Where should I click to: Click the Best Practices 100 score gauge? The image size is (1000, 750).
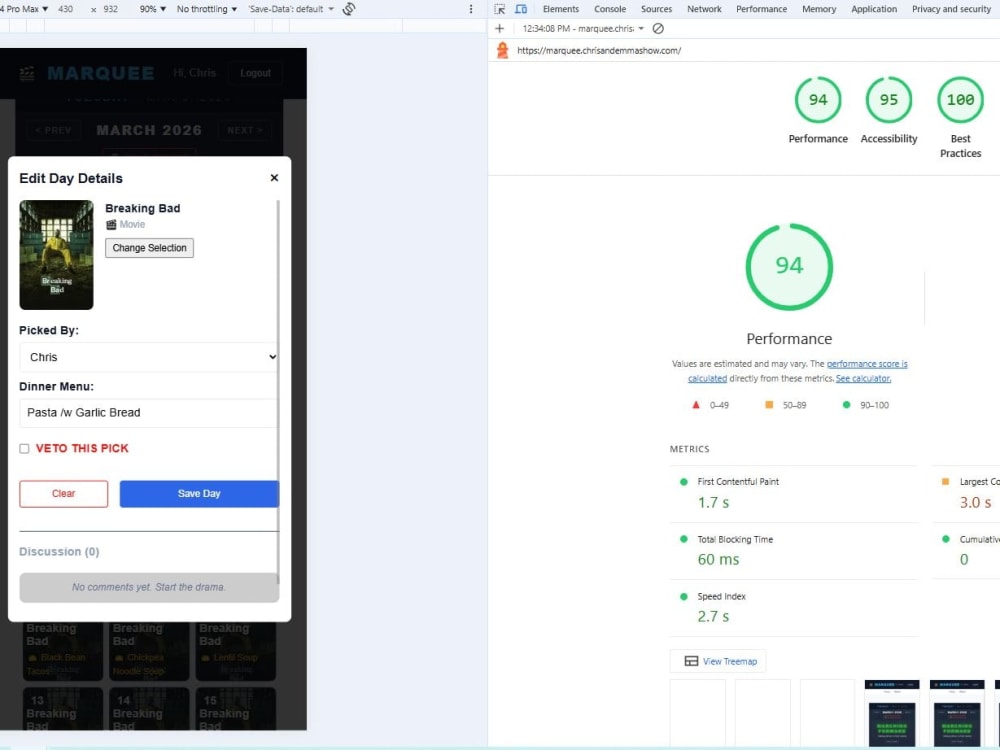tap(960, 100)
